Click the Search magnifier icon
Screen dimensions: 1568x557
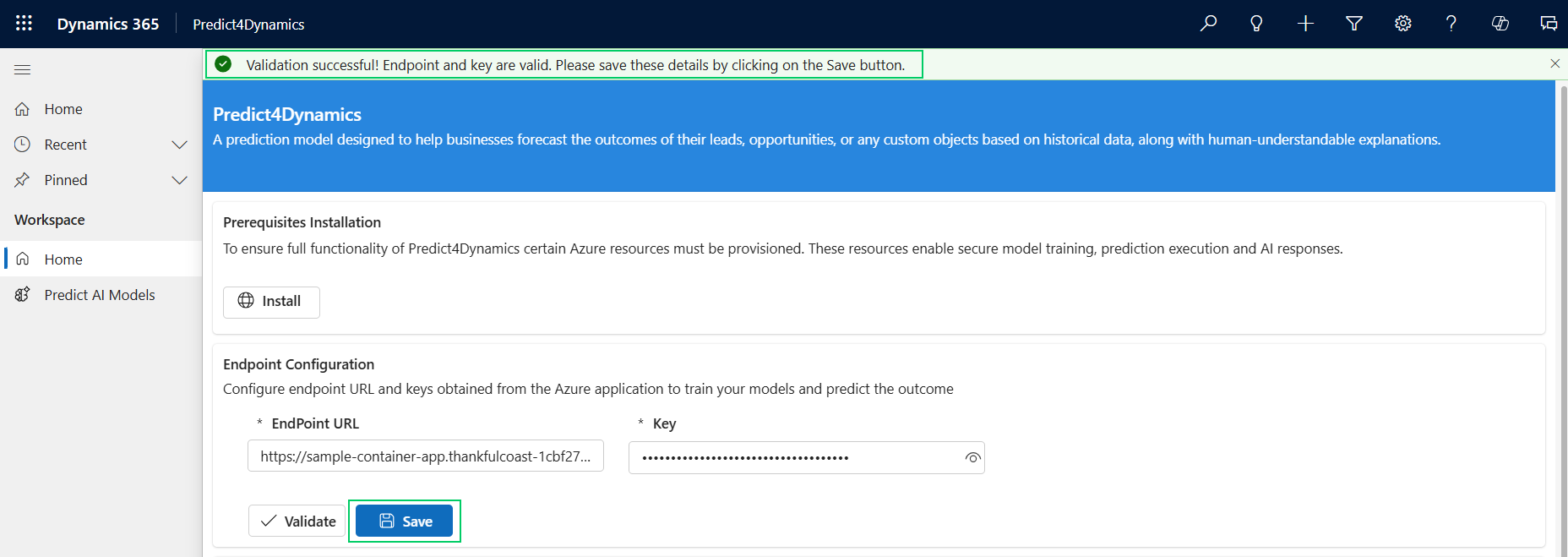point(1208,24)
